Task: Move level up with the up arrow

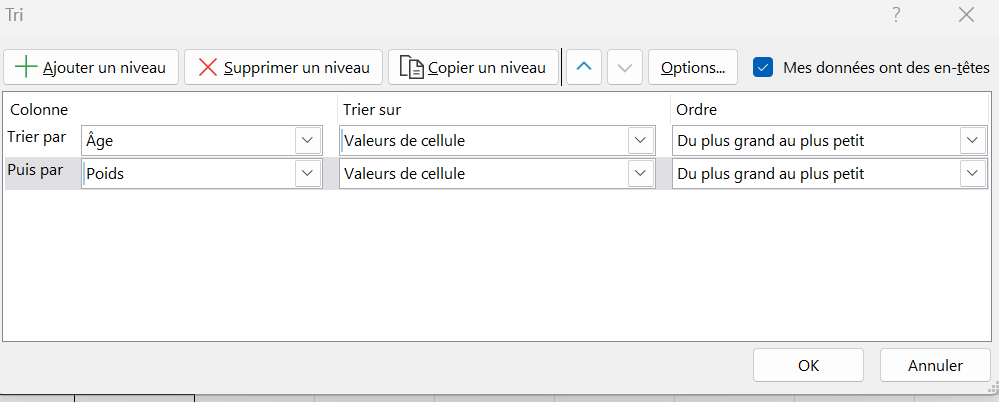Action: pos(585,67)
